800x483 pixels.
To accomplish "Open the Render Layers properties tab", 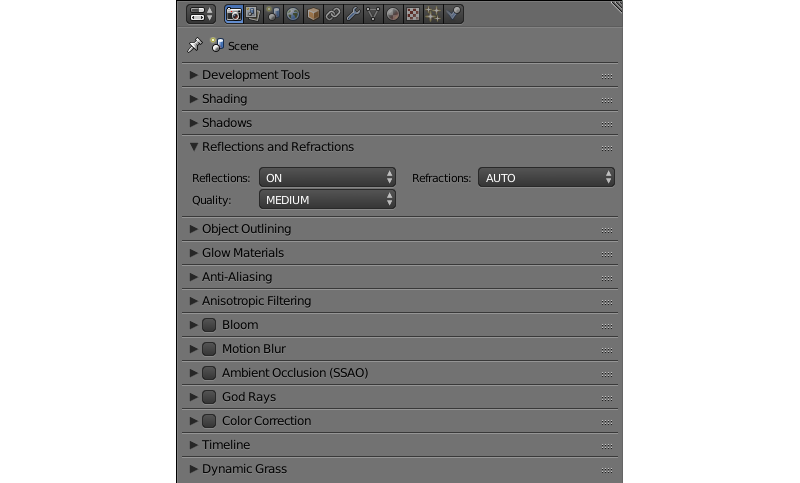I will [x=253, y=14].
